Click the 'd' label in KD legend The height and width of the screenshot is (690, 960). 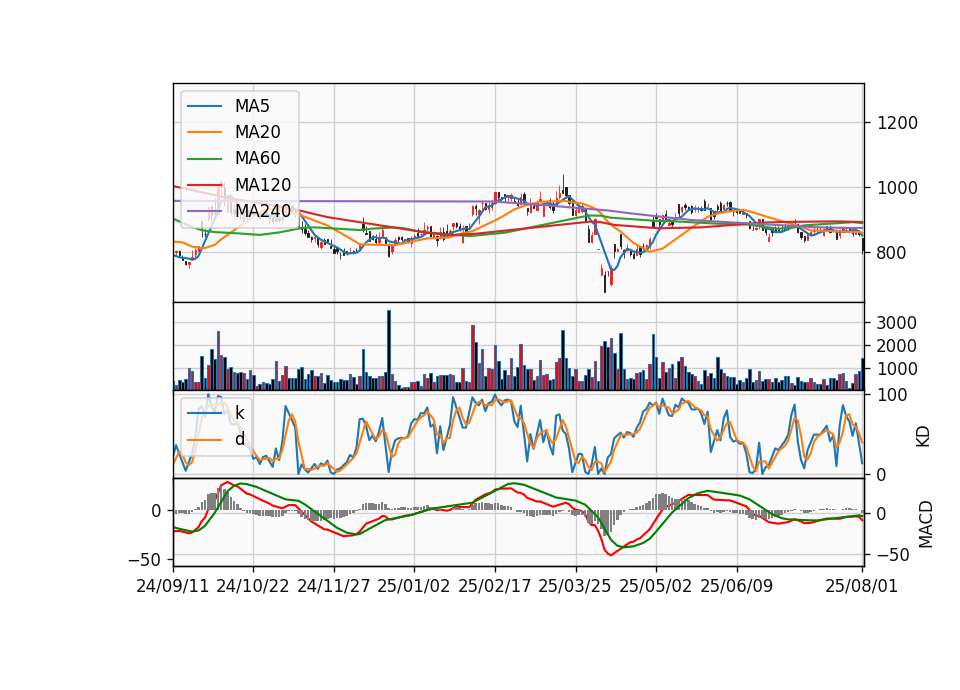(239, 439)
